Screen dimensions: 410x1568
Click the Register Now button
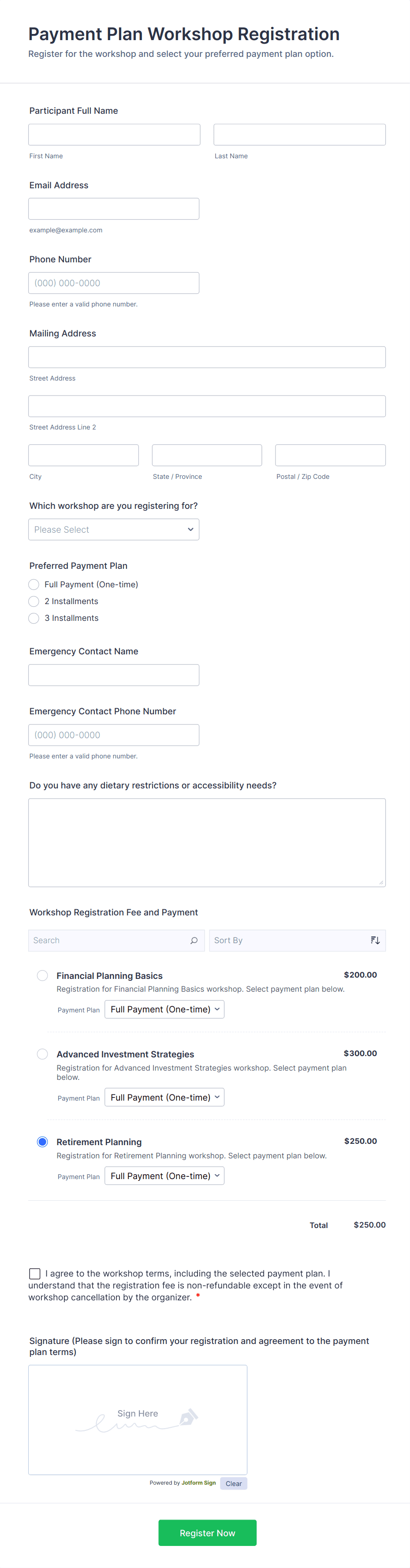pos(207,1532)
